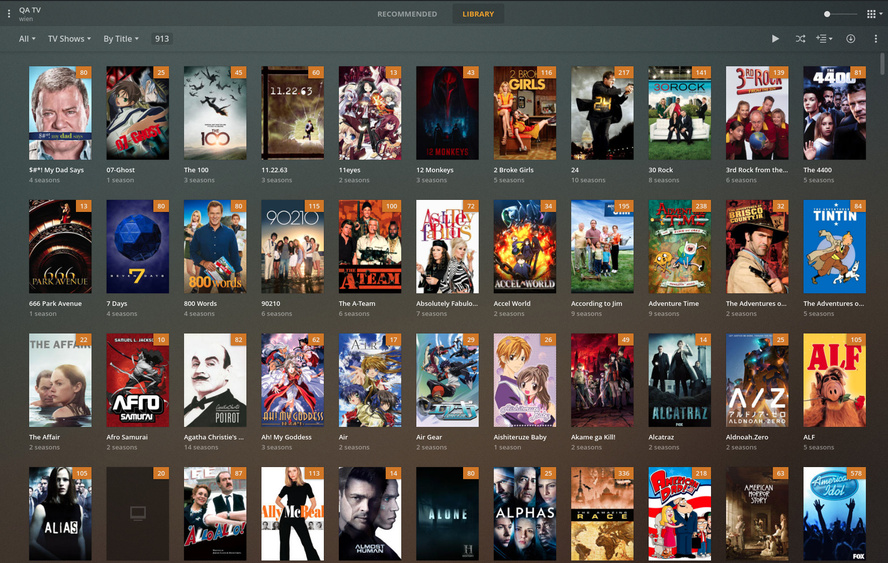
Task: Open the Afro Samurai poster
Action: (138, 380)
